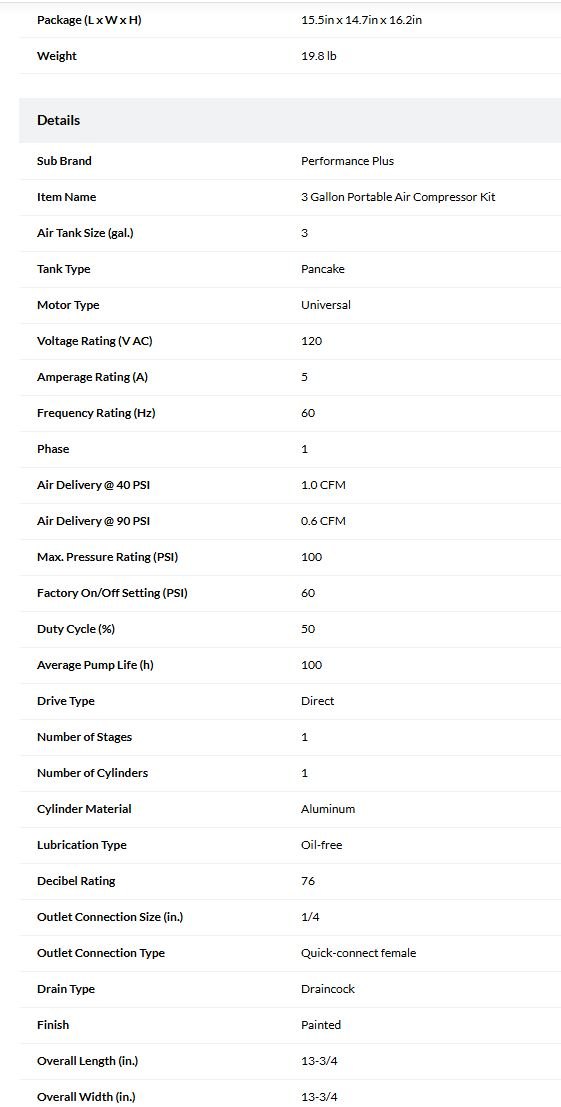Select the Voltage Rating (V AC) label

pos(95,341)
